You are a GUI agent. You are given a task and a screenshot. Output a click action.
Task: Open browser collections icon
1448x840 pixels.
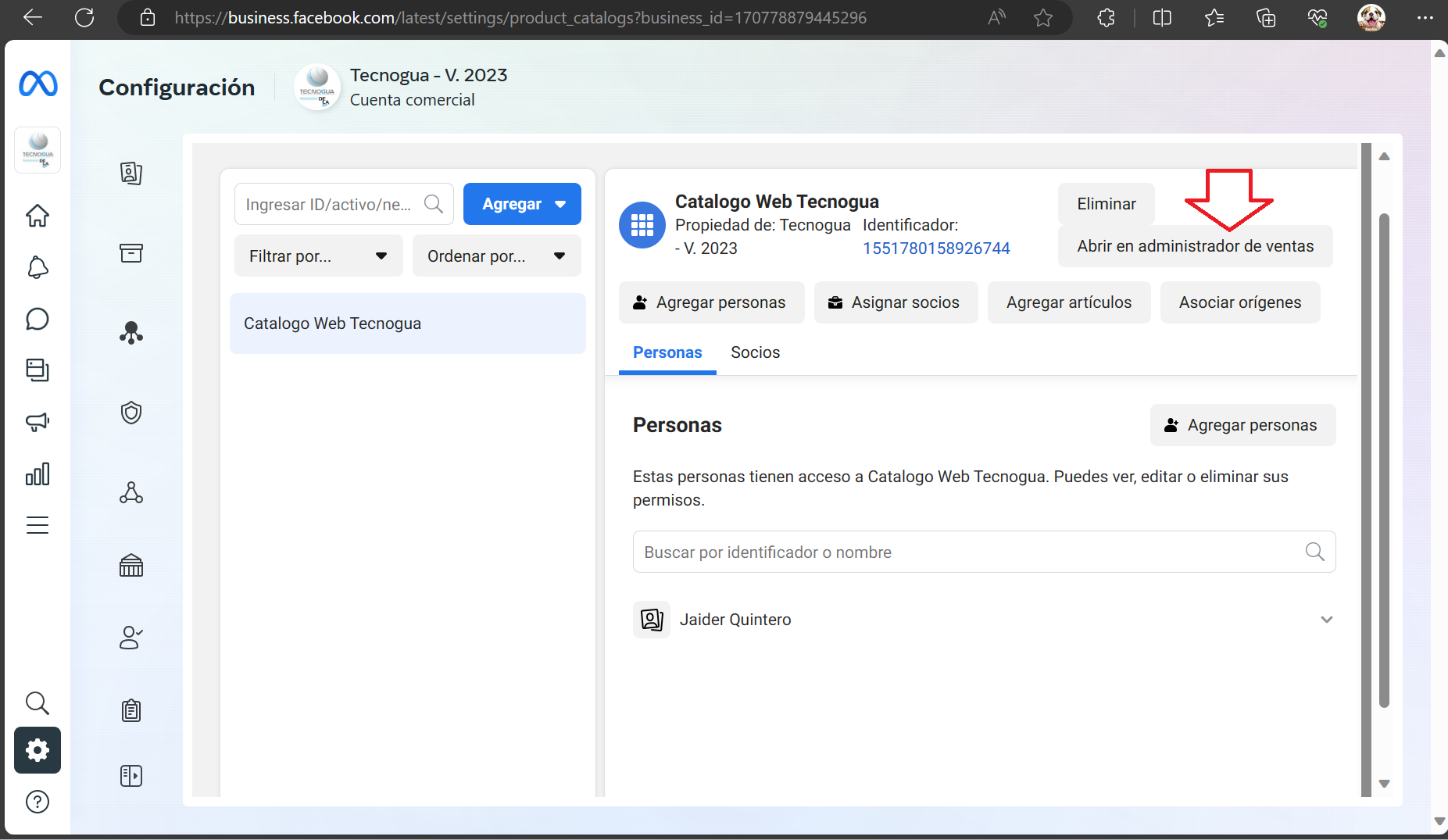[1266, 17]
